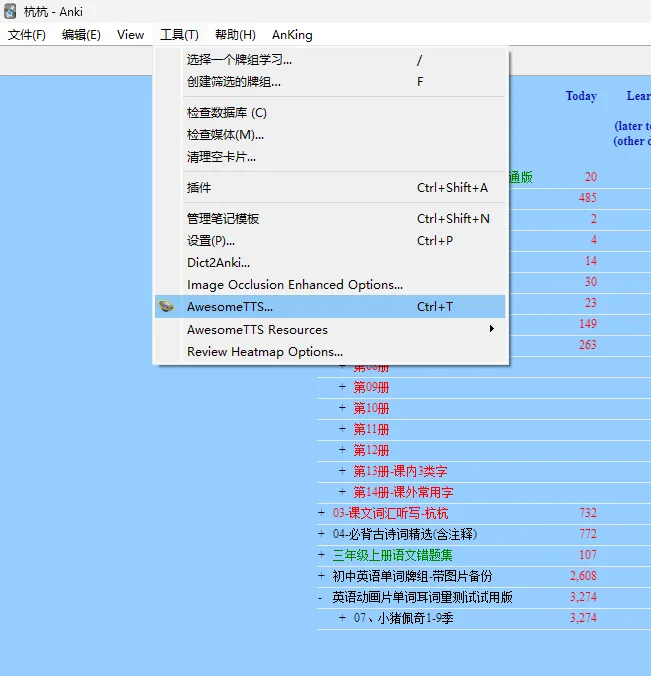This screenshot has width=651, height=676.
Task: Click the count 772 for 必背古诗词
Action: (x=588, y=534)
